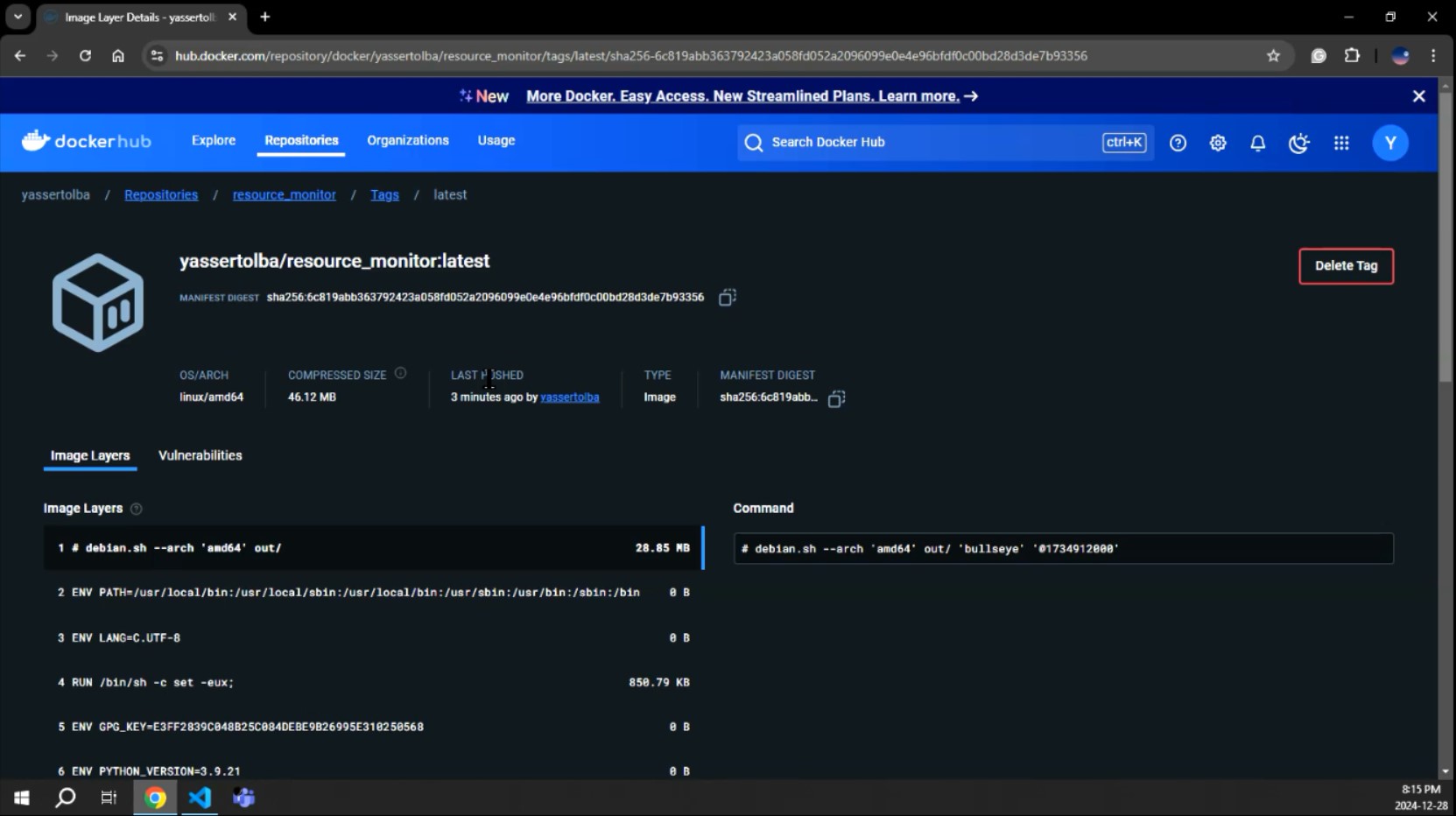Open notifications bell icon
This screenshot has width=1456, height=816.
coord(1258,143)
